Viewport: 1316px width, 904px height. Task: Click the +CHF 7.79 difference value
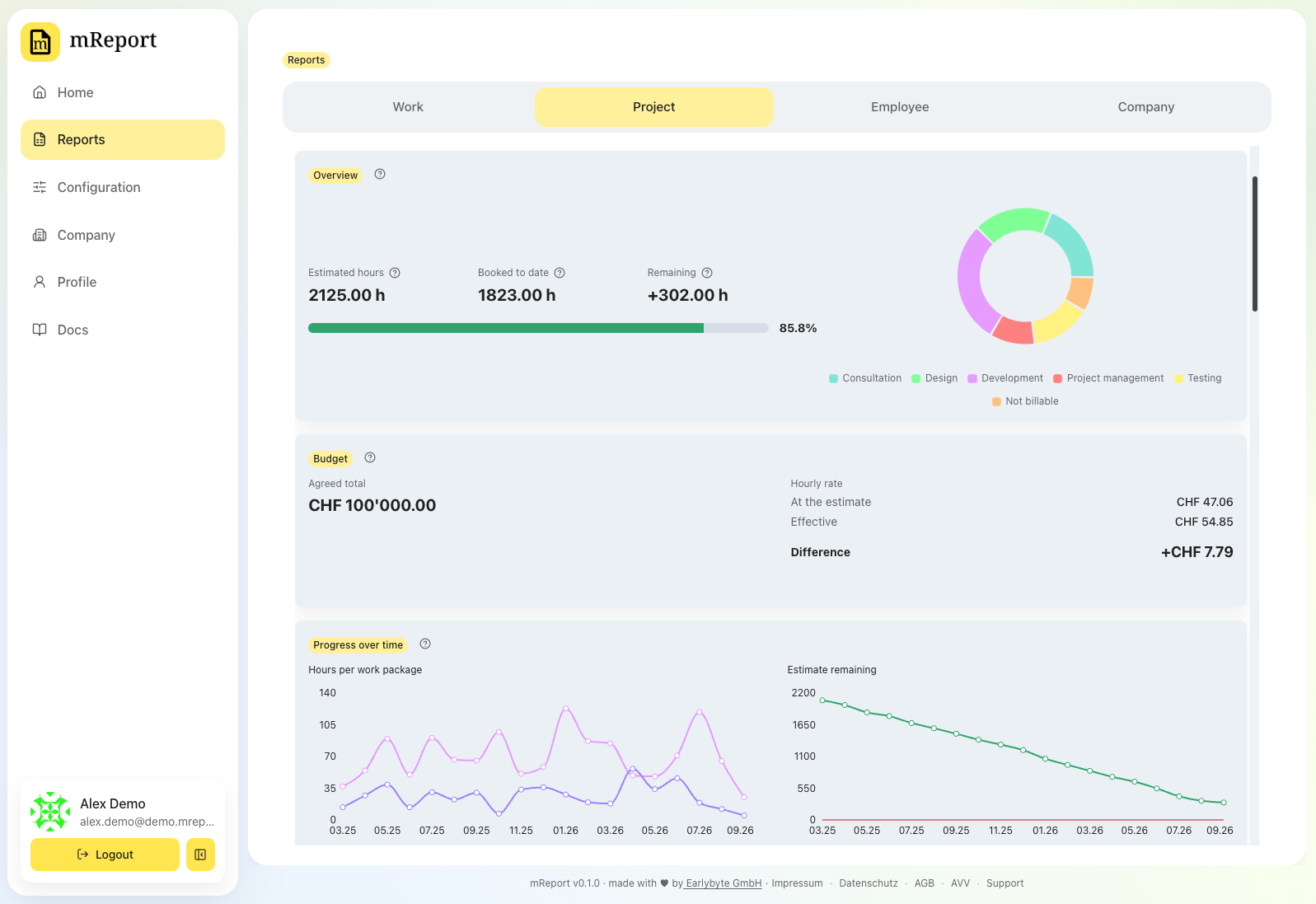pyautogui.click(x=1197, y=552)
